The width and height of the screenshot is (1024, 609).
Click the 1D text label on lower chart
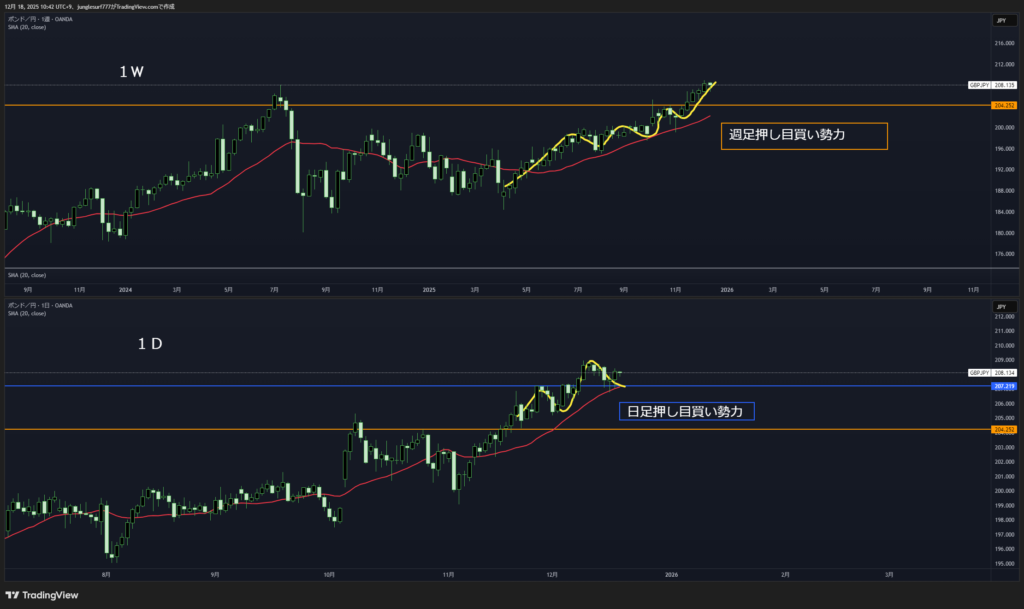tap(150, 343)
